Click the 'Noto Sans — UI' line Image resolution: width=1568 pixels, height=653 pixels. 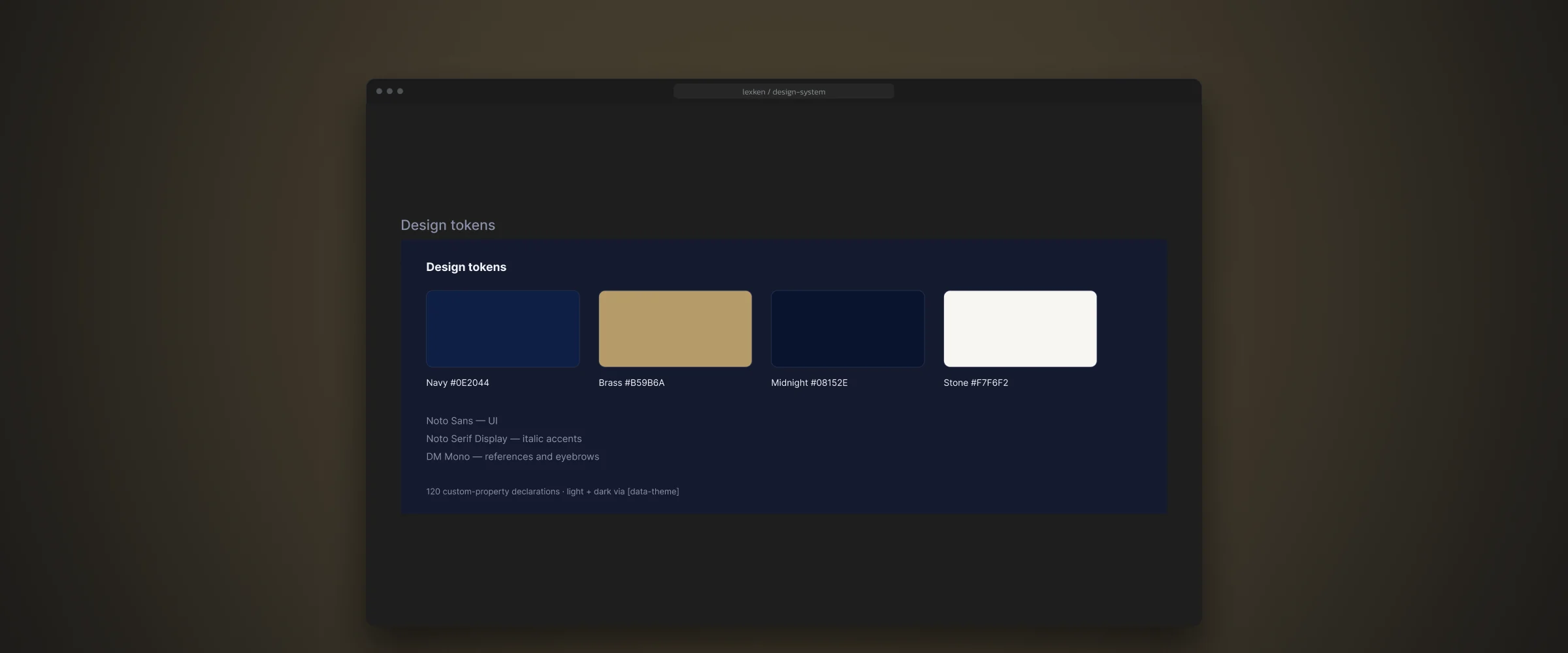[x=462, y=421]
